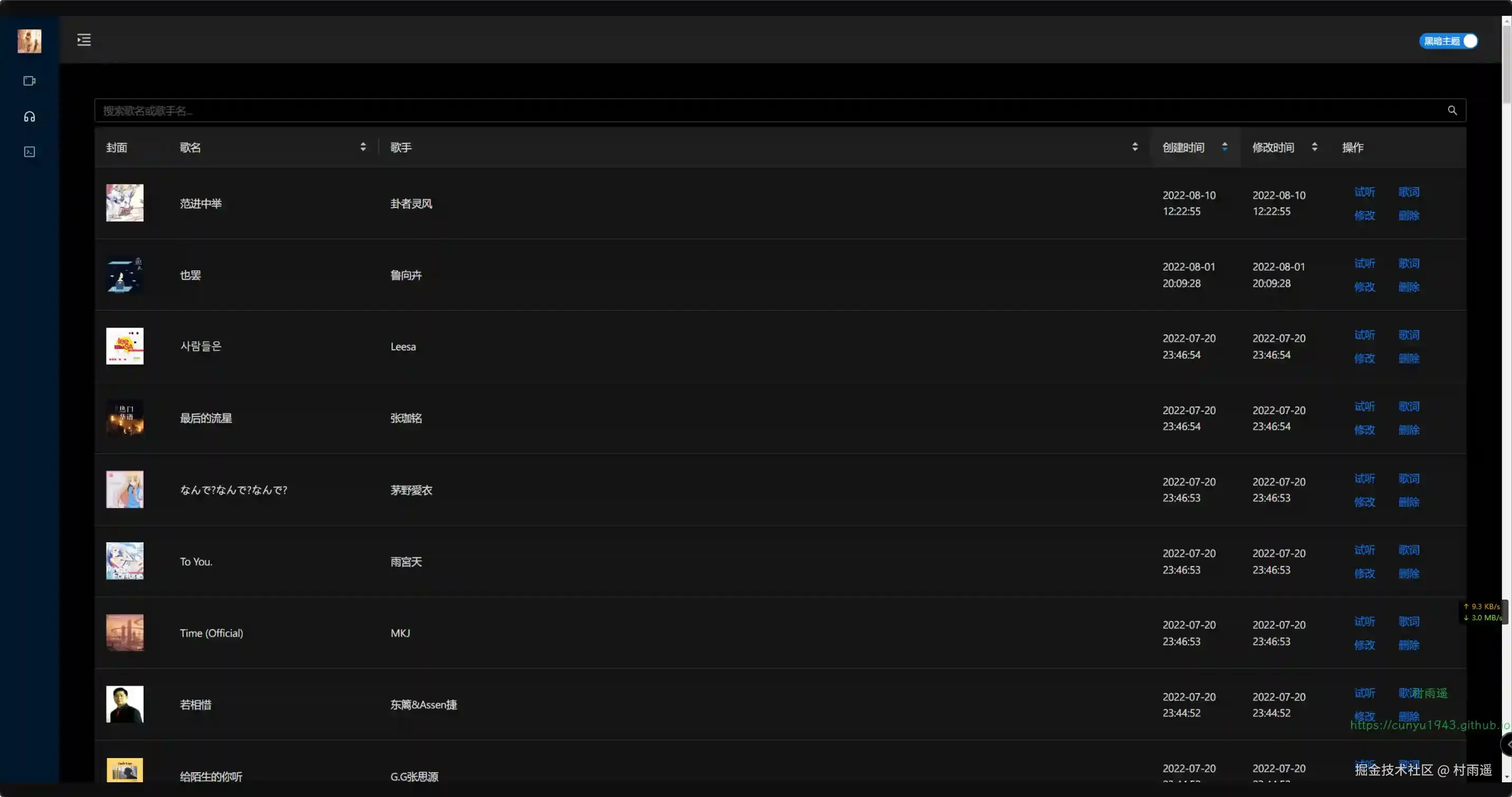Sort the table by 歌名 column
Image resolution: width=1512 pixels, height=797 pixels.
[x=363, y=147]
